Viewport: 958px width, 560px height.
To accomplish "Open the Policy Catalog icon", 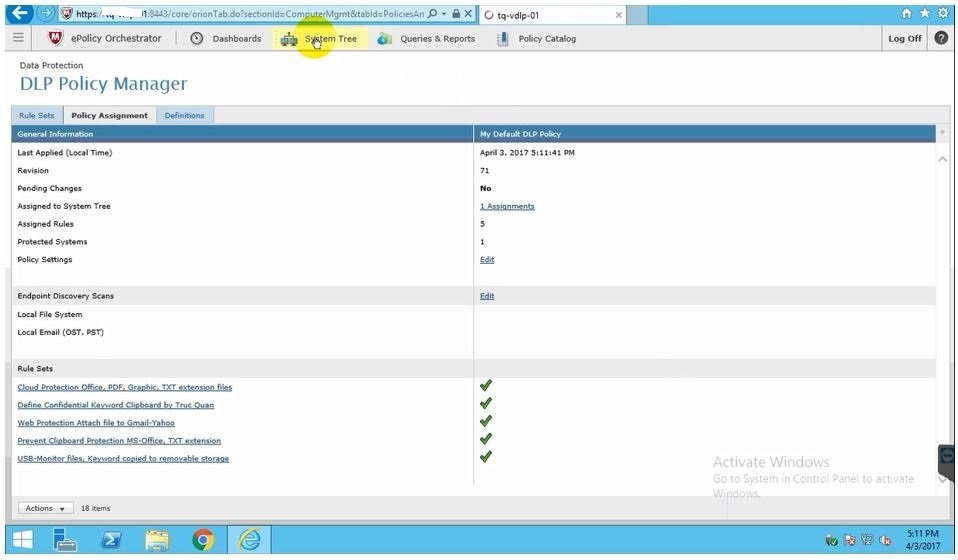I will pos(502,39).
